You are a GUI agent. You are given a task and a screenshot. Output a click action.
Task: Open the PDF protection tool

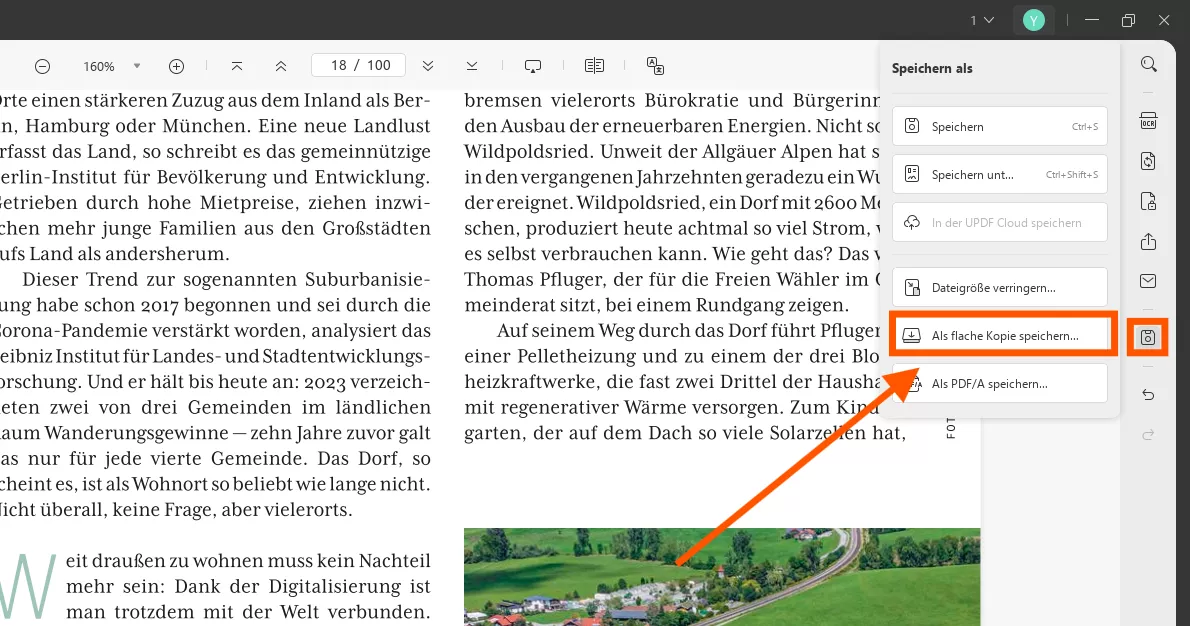coord(1148,200)
